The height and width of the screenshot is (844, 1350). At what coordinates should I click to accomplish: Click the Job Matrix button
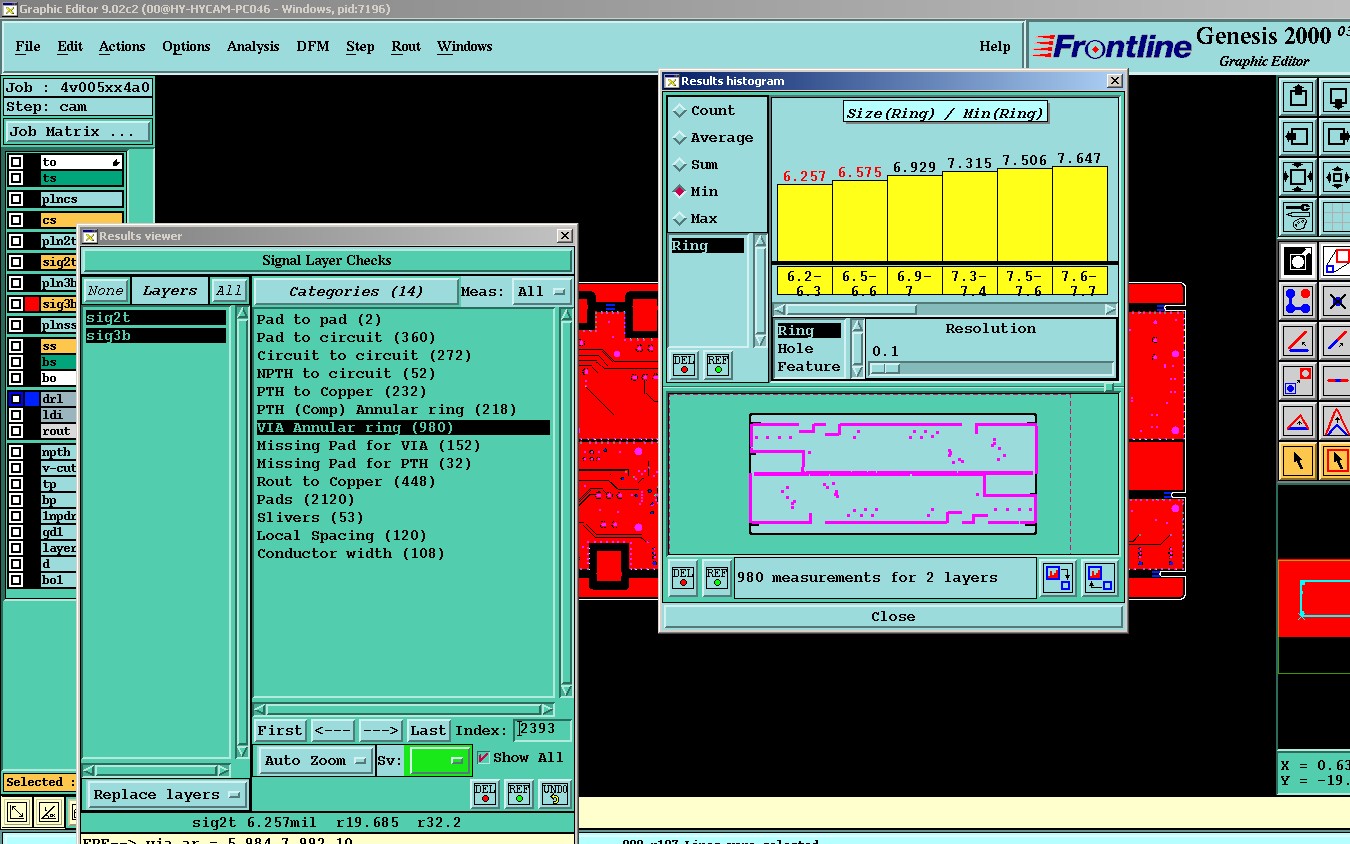(x=78, y=131)
